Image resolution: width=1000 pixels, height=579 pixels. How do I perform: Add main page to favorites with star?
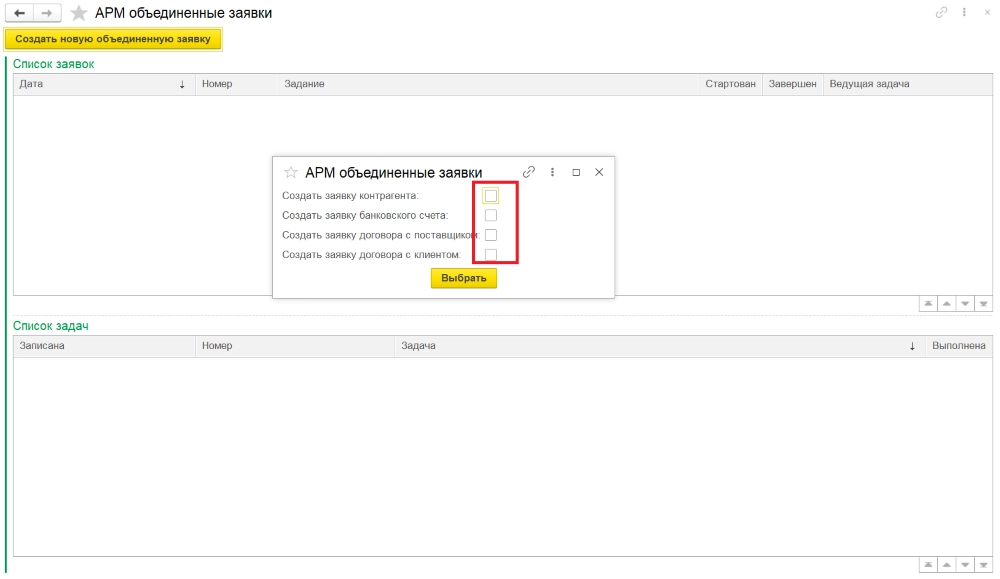coord(78,13)
